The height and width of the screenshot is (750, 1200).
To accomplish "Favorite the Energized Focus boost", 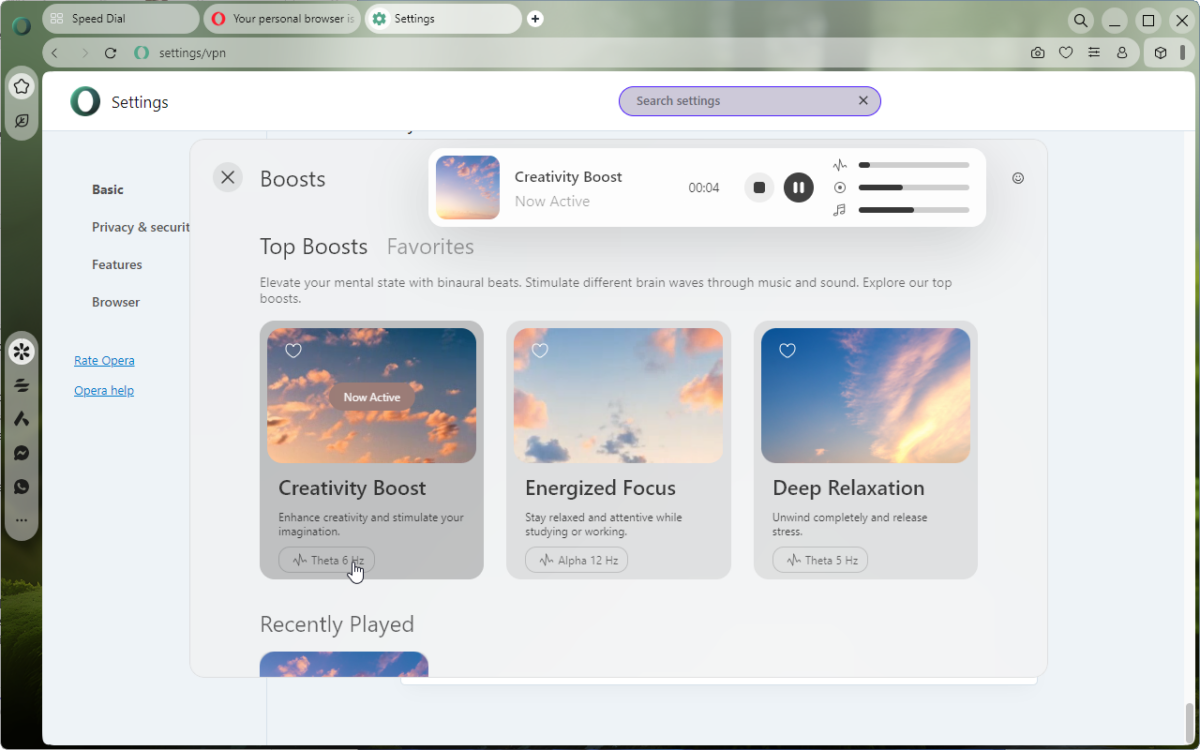I will pos(540,350).
